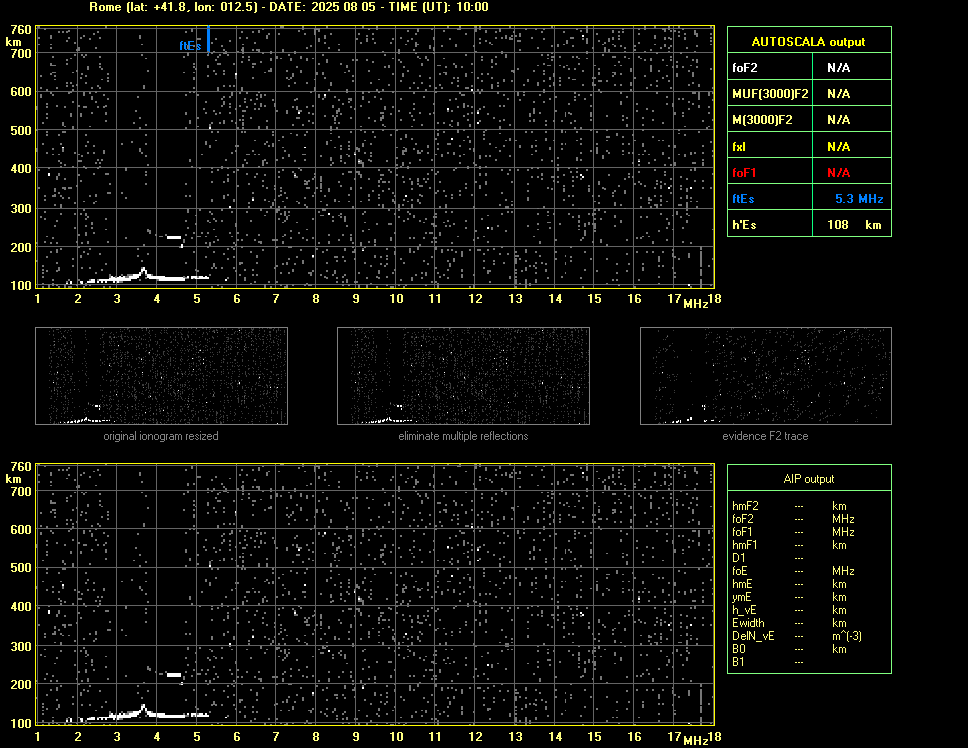Open the 'original ionogram resized' thumbnail
The width and height of the screenshot is (968, 748).
161,376
